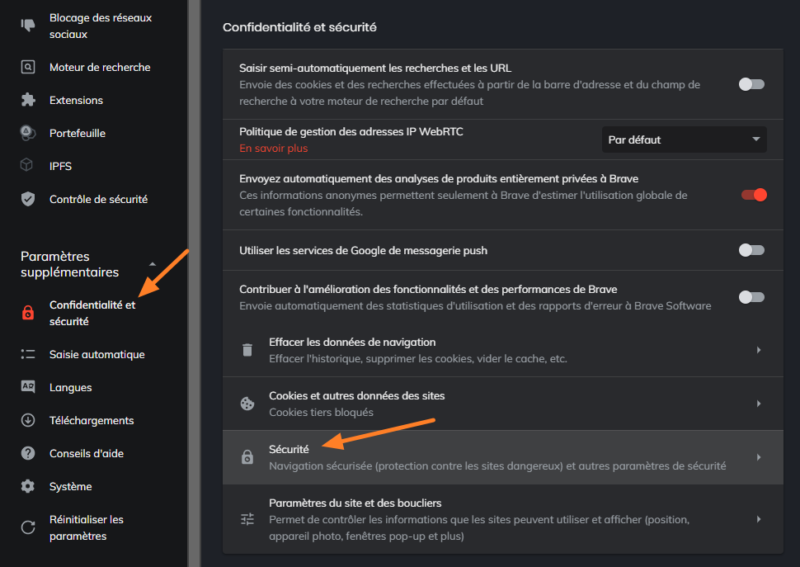Click the En savoir plus link
The width and height of the screenshot is (800, 567).
pos(273,148)
